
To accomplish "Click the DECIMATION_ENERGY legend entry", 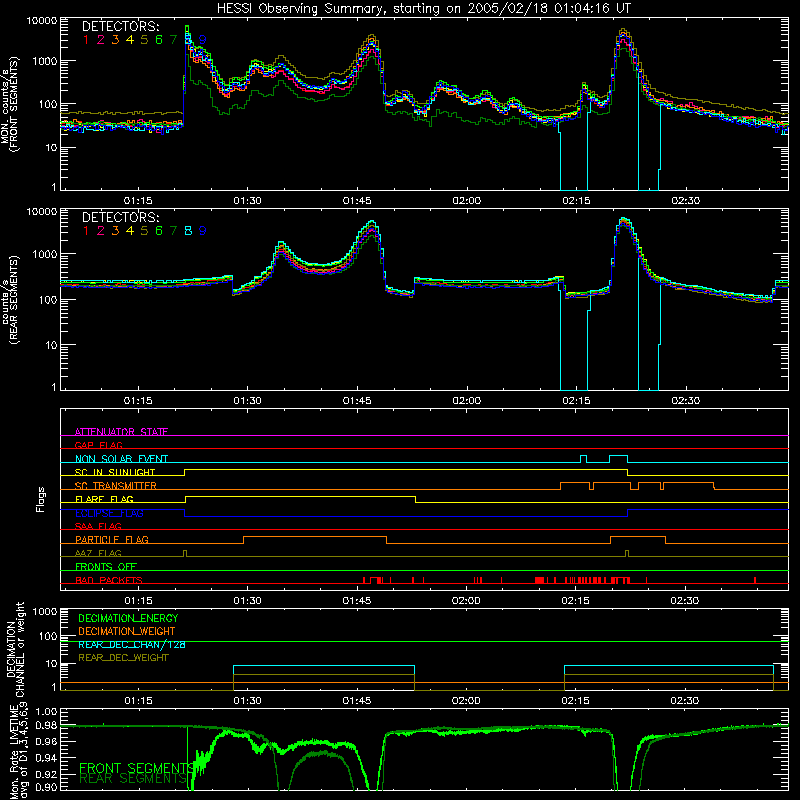I will pyautogui.click(x=128, y=618).
